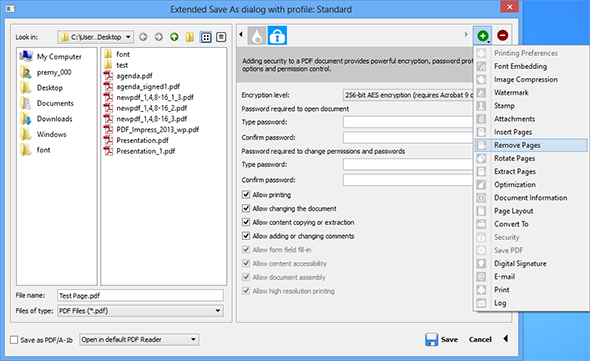Screen dimensions: 590x361
Task: Select Presentation.pdf file
Action: pos(136,140)
